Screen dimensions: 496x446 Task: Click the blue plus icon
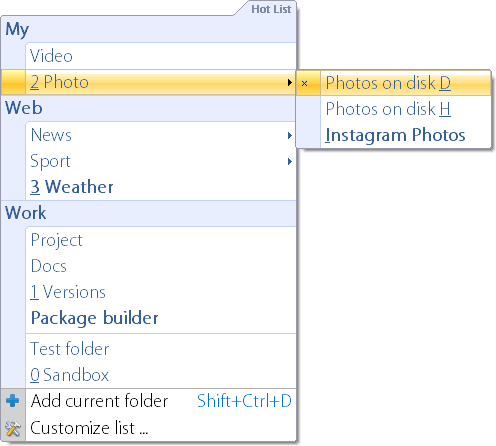point(13,401)
